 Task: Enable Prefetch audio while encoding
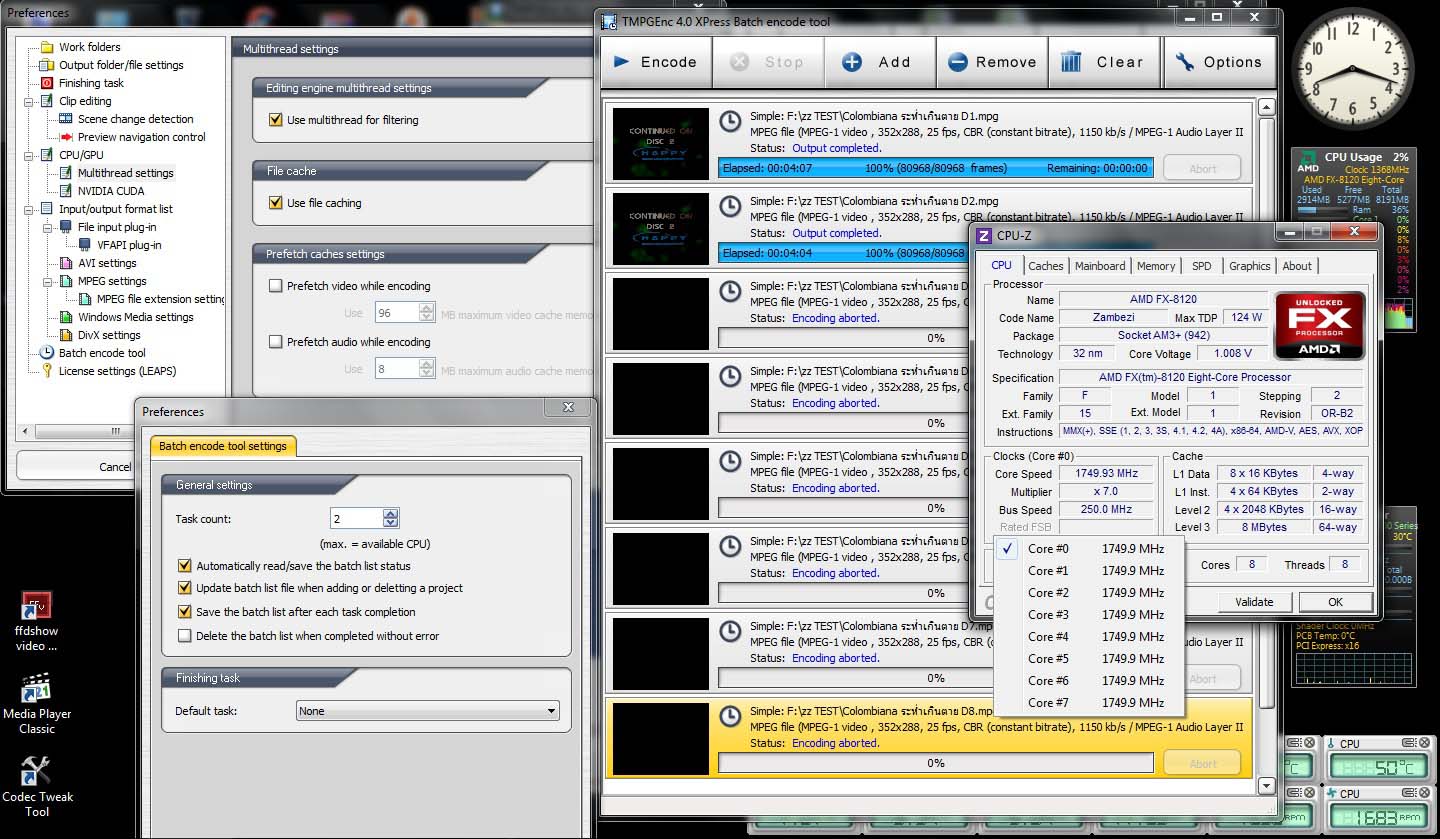click(276, 342)
